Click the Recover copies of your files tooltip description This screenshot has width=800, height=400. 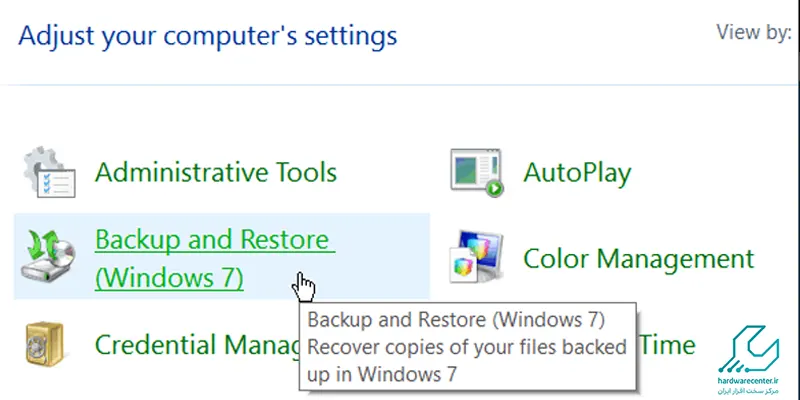[x=466, y=360]
